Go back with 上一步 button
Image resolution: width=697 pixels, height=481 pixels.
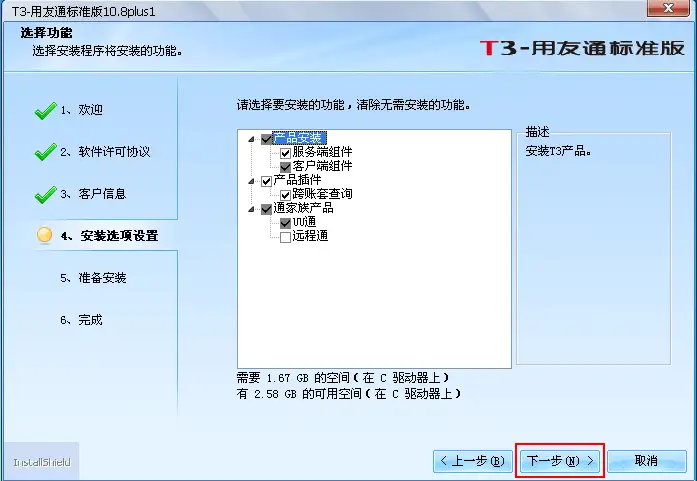tap(473, 461)
